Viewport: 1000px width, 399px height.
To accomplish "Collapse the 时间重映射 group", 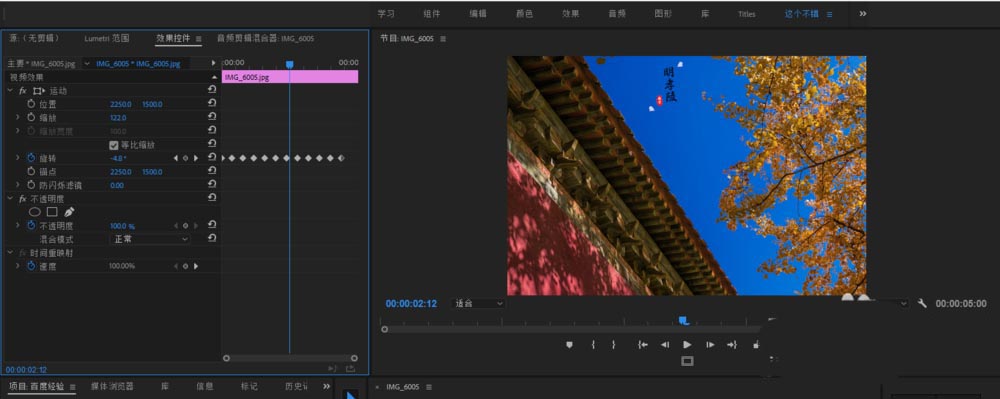I will (10, 252).
